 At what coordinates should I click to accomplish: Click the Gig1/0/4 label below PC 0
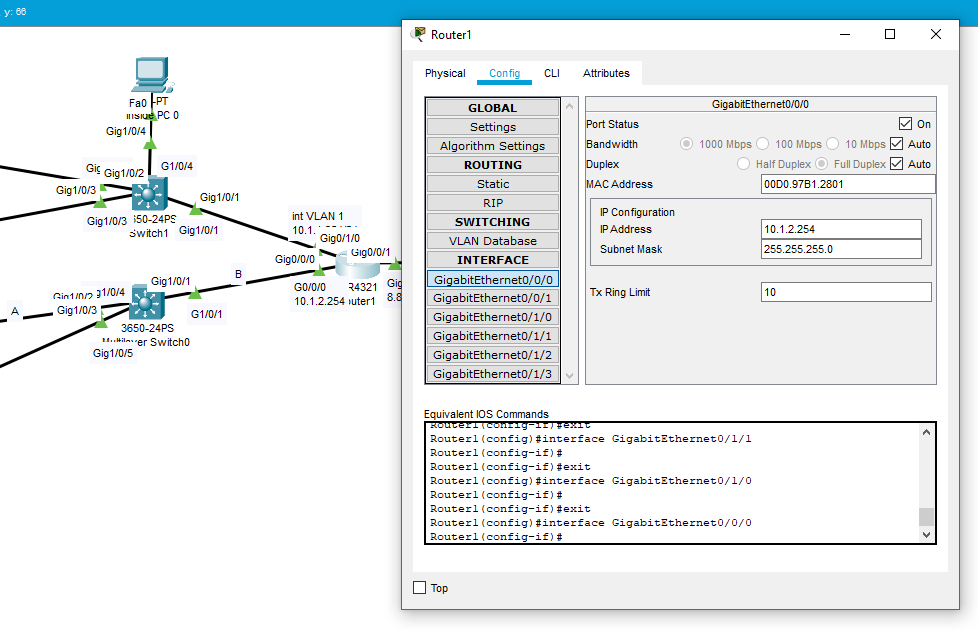pos(125,131)
